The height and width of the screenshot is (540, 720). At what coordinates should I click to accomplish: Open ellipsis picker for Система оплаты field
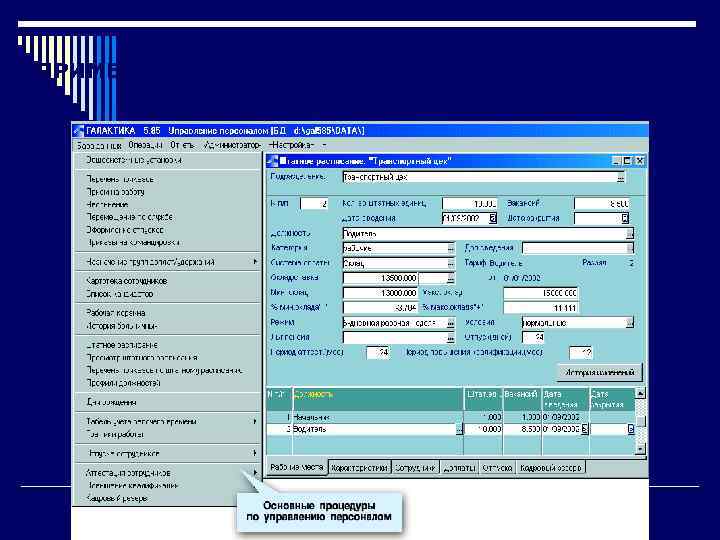point(450,263)
